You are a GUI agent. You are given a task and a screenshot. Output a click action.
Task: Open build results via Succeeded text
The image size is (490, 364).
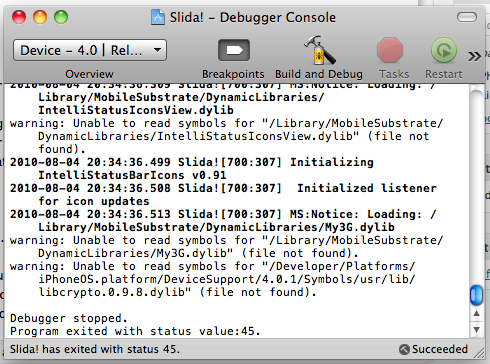[x=440, y=349]
